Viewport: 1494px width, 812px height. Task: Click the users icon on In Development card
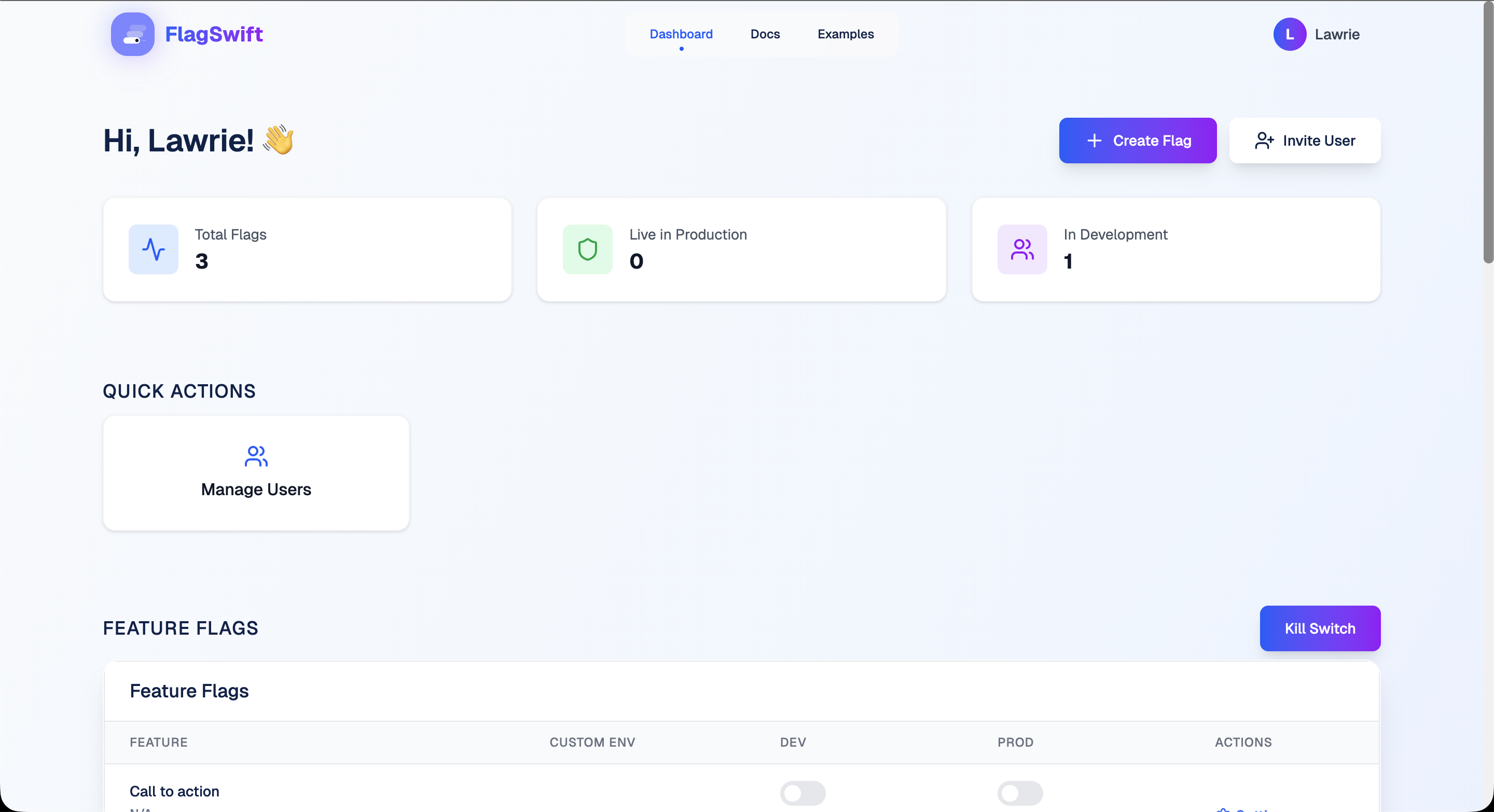[x=1021, y=249]
